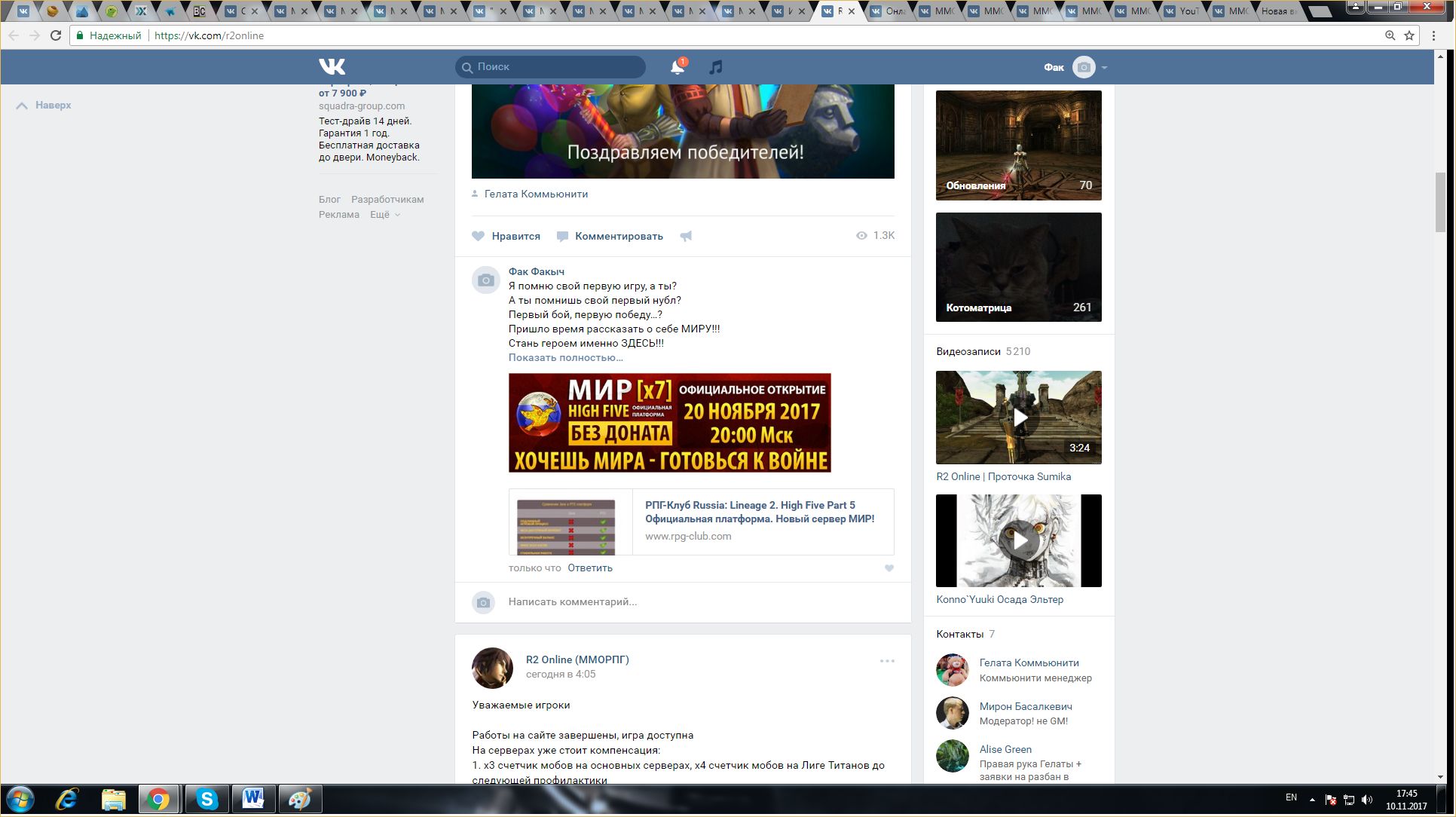Open Гелата Коммьюнити post signature link
Viewport: 1456px width, 817px height.
coord(536,194)
